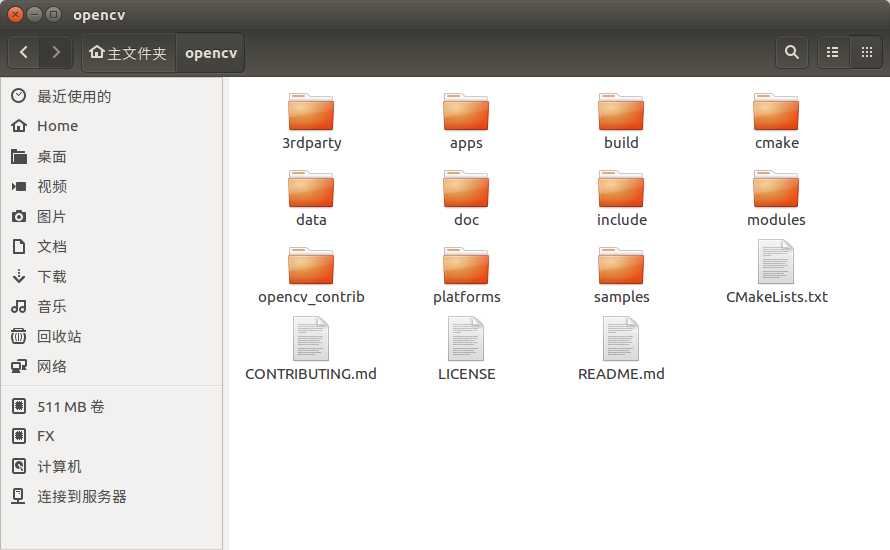Screen dimensions: 890x550
Task: Click the 主文件夹 breadcrumb button
Action: click(x=129, y=53)
